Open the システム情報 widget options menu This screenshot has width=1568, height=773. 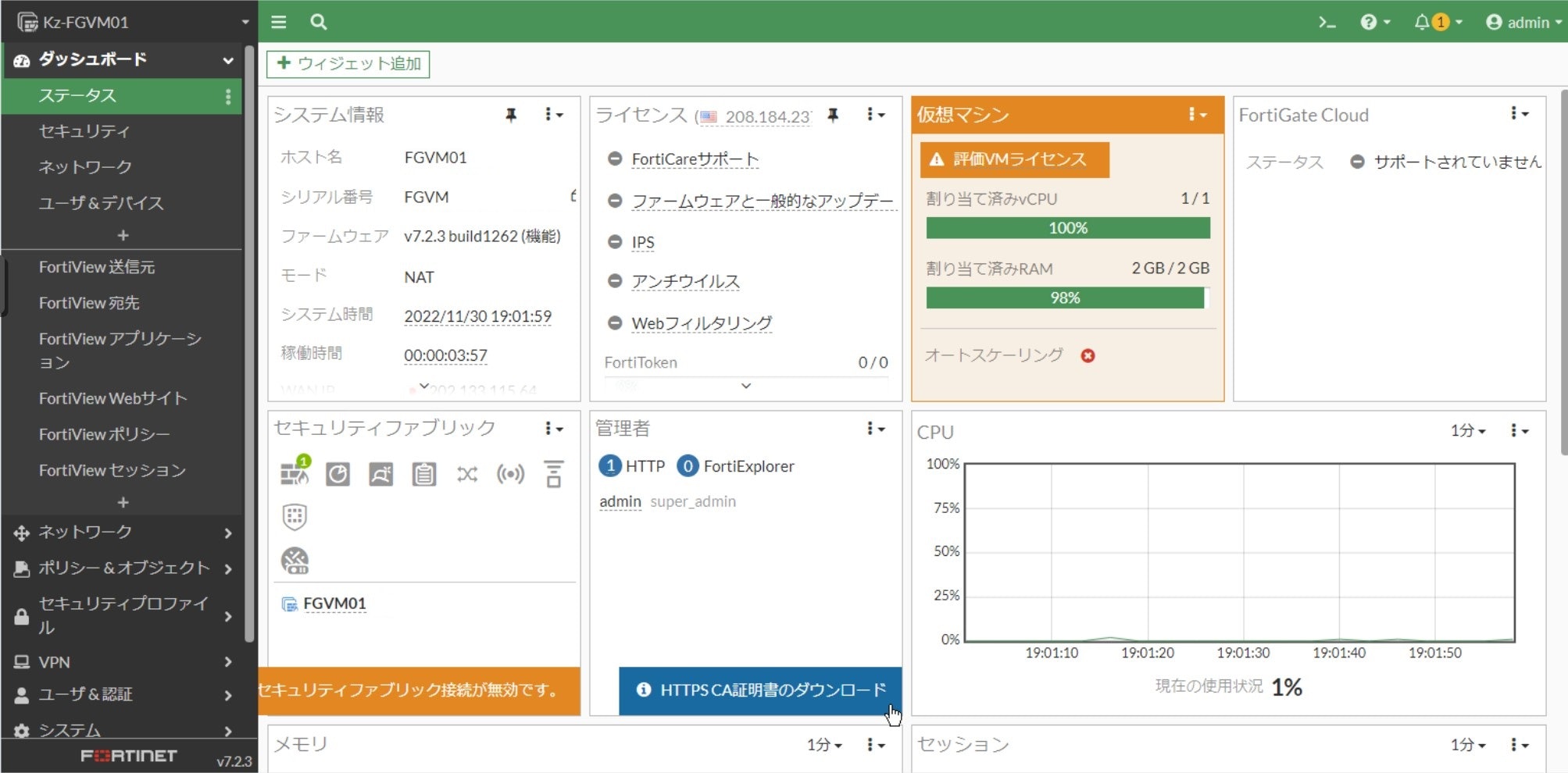(x=553, y=115)
